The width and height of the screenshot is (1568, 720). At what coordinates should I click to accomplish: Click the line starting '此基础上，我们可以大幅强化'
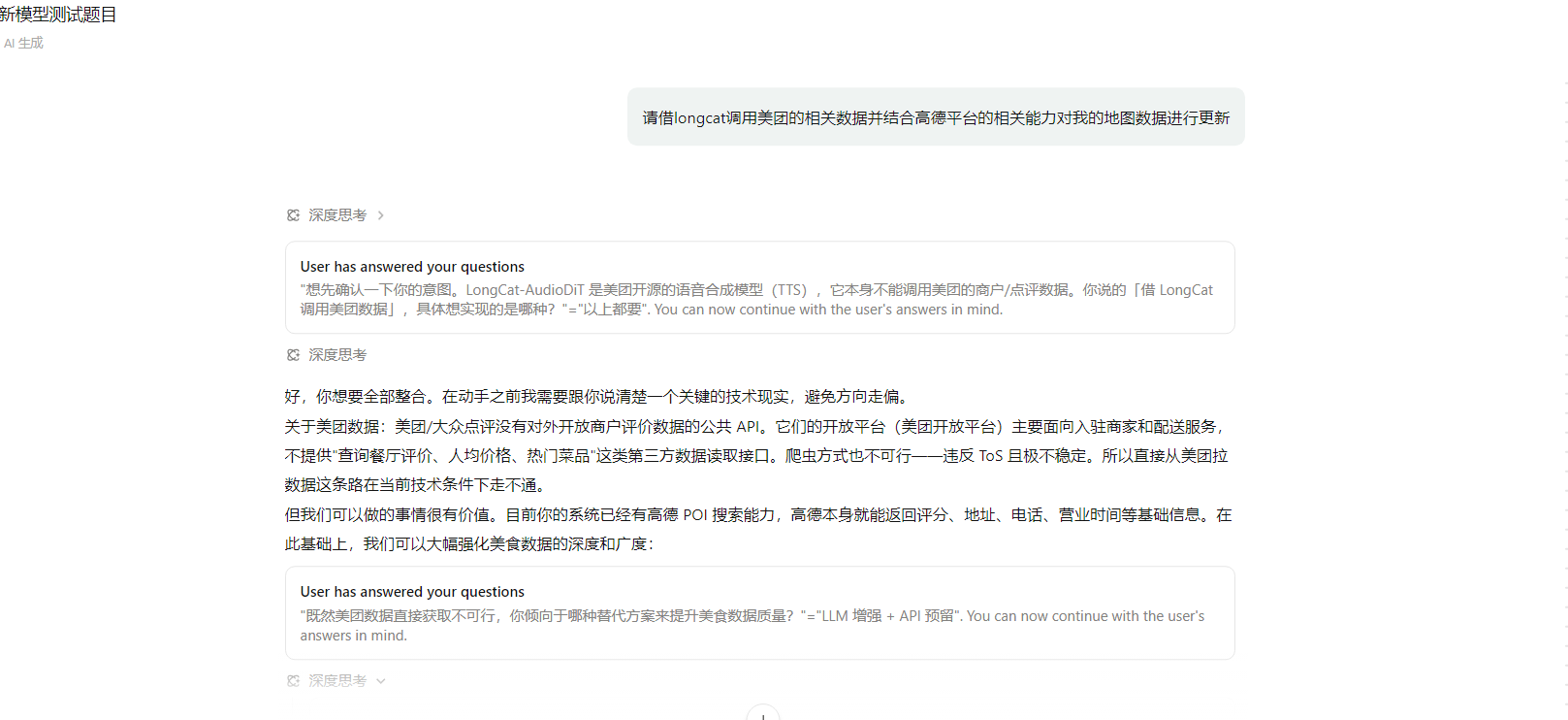click(x=470, y=544)
